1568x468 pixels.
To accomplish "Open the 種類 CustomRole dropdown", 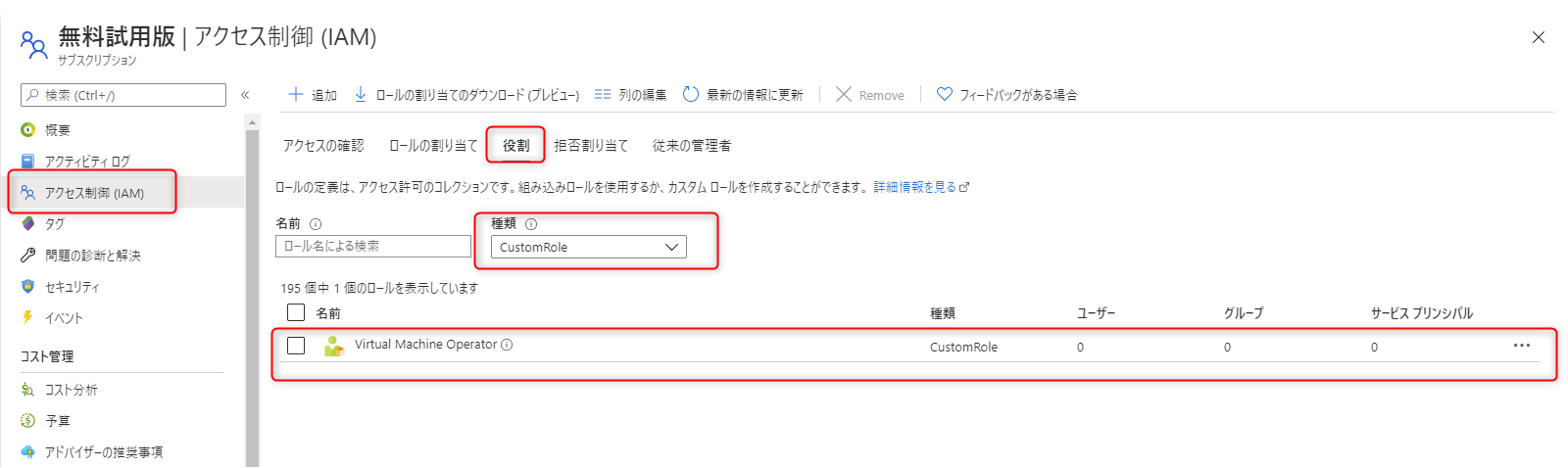I will pyautogui.click(x=589, y=247).
